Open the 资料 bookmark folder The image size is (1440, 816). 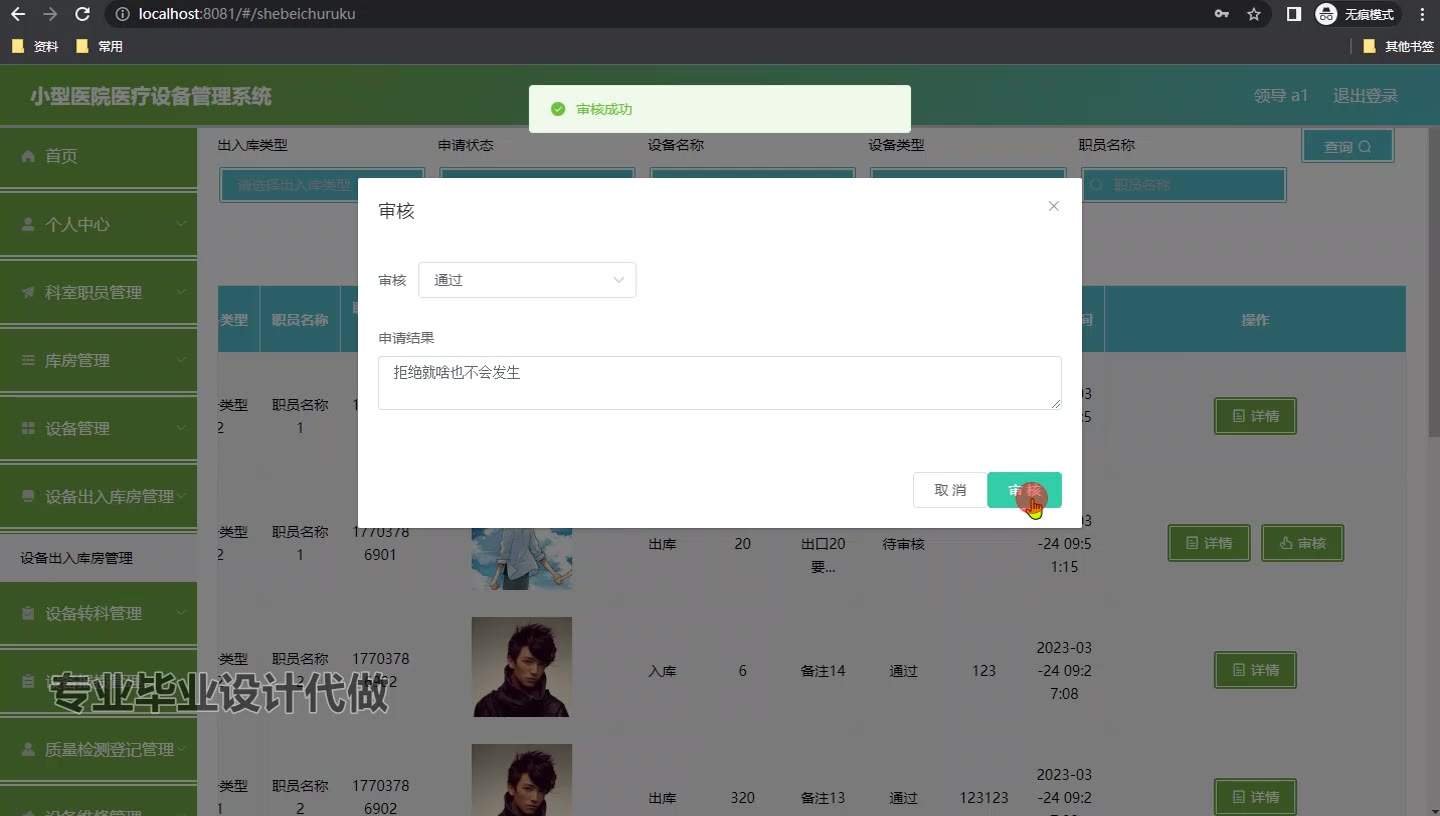coord(35,46)
